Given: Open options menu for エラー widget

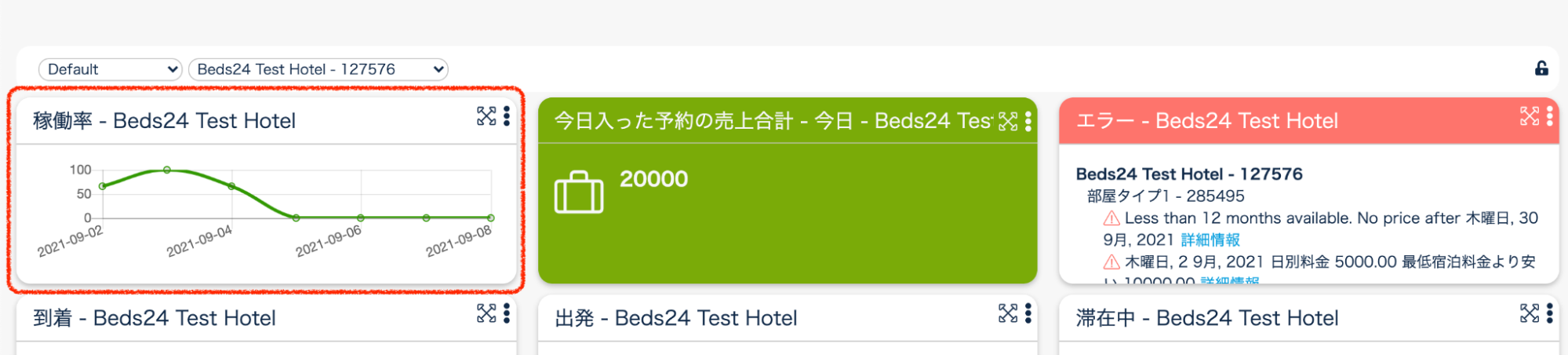Looking at the screenshot, I should (1550, 116).
